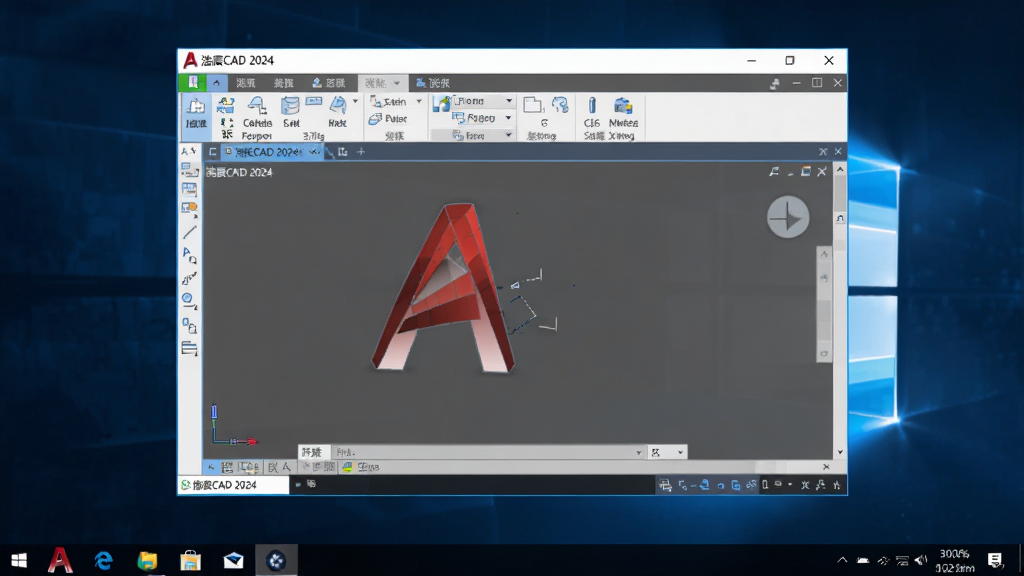
Task: Open the volume control in system tray
Action: coord(921,560)
